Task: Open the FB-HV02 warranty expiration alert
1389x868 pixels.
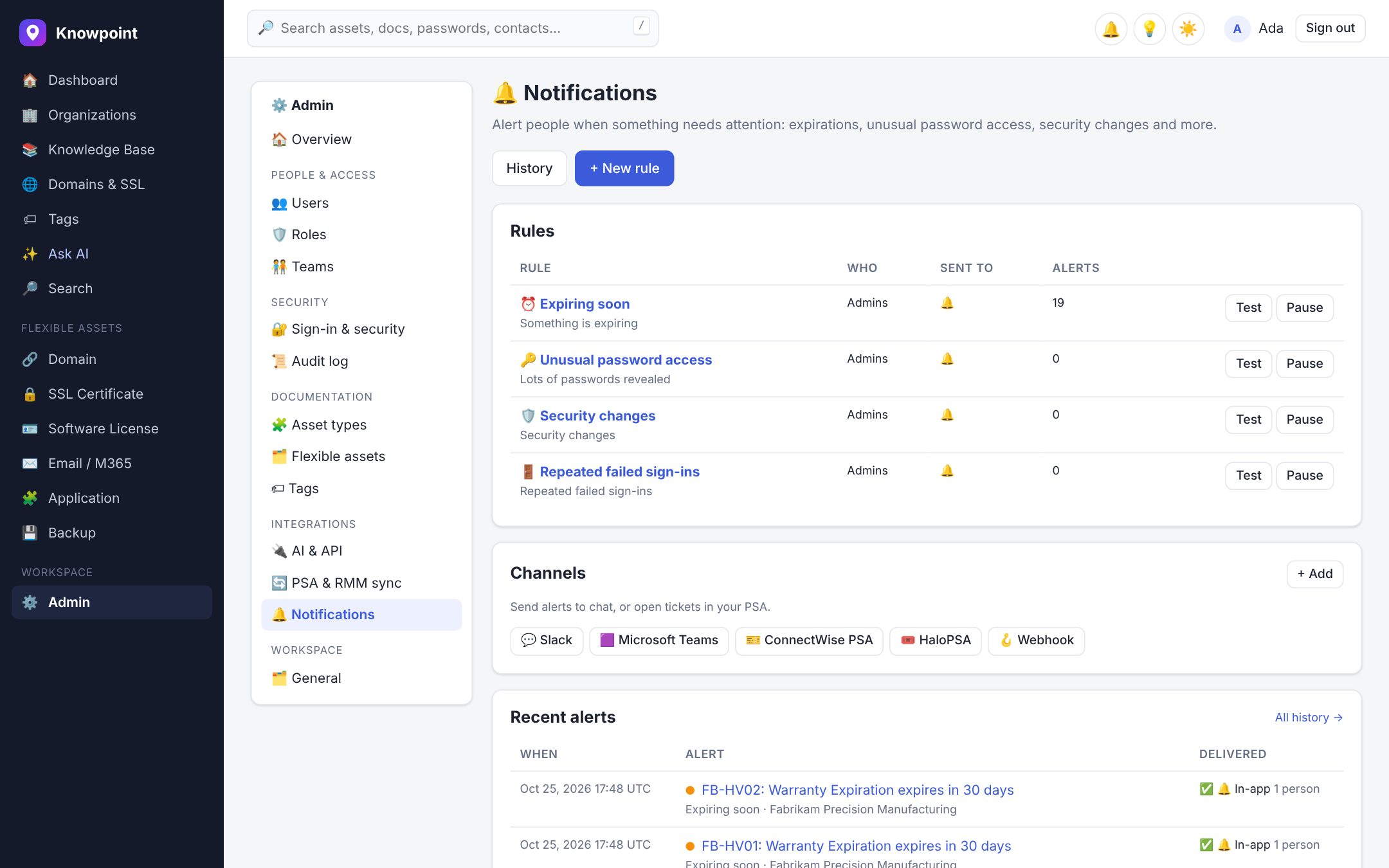Action: pos(857,790)
